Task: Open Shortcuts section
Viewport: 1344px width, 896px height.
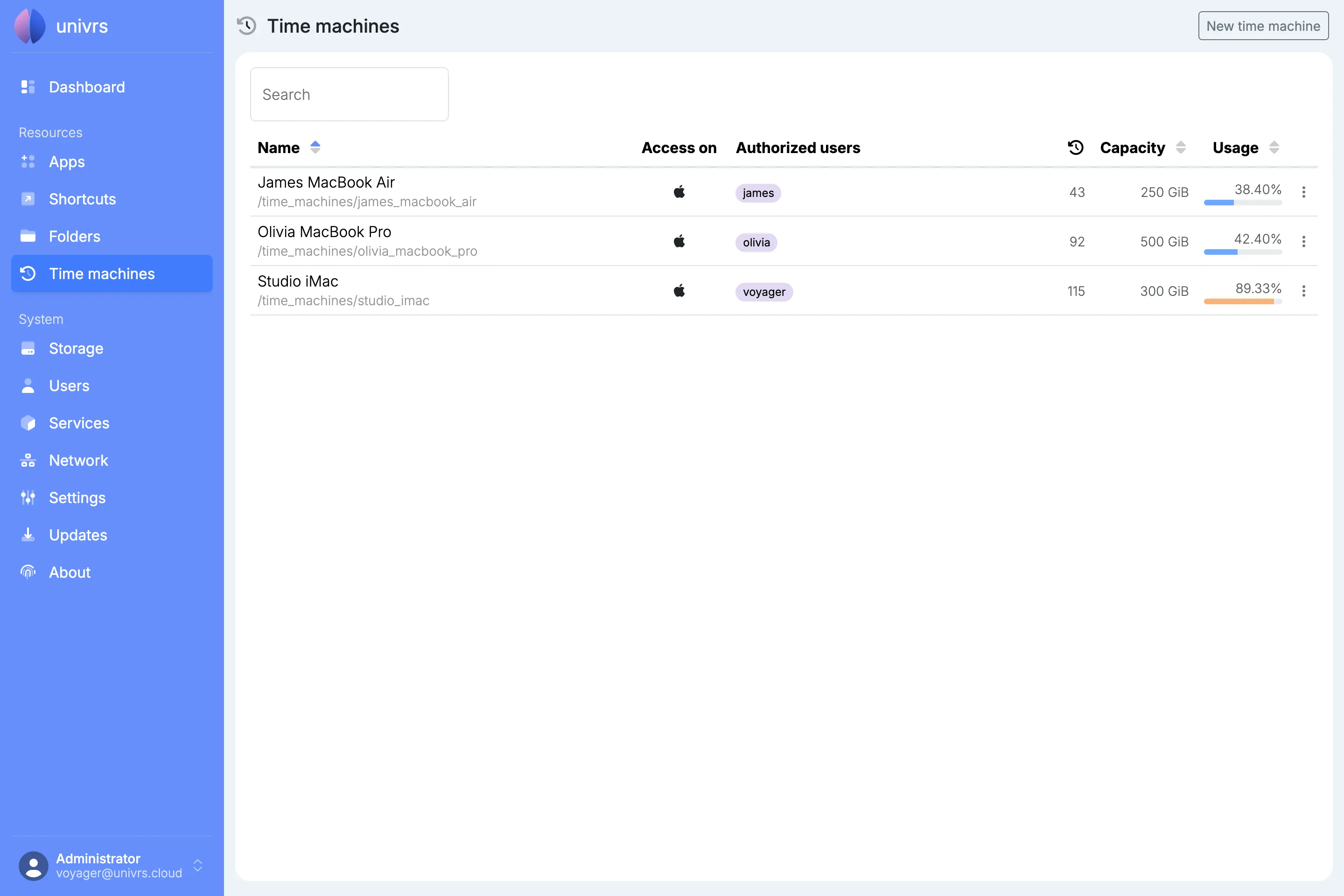Action: click(x=112, y=199)
